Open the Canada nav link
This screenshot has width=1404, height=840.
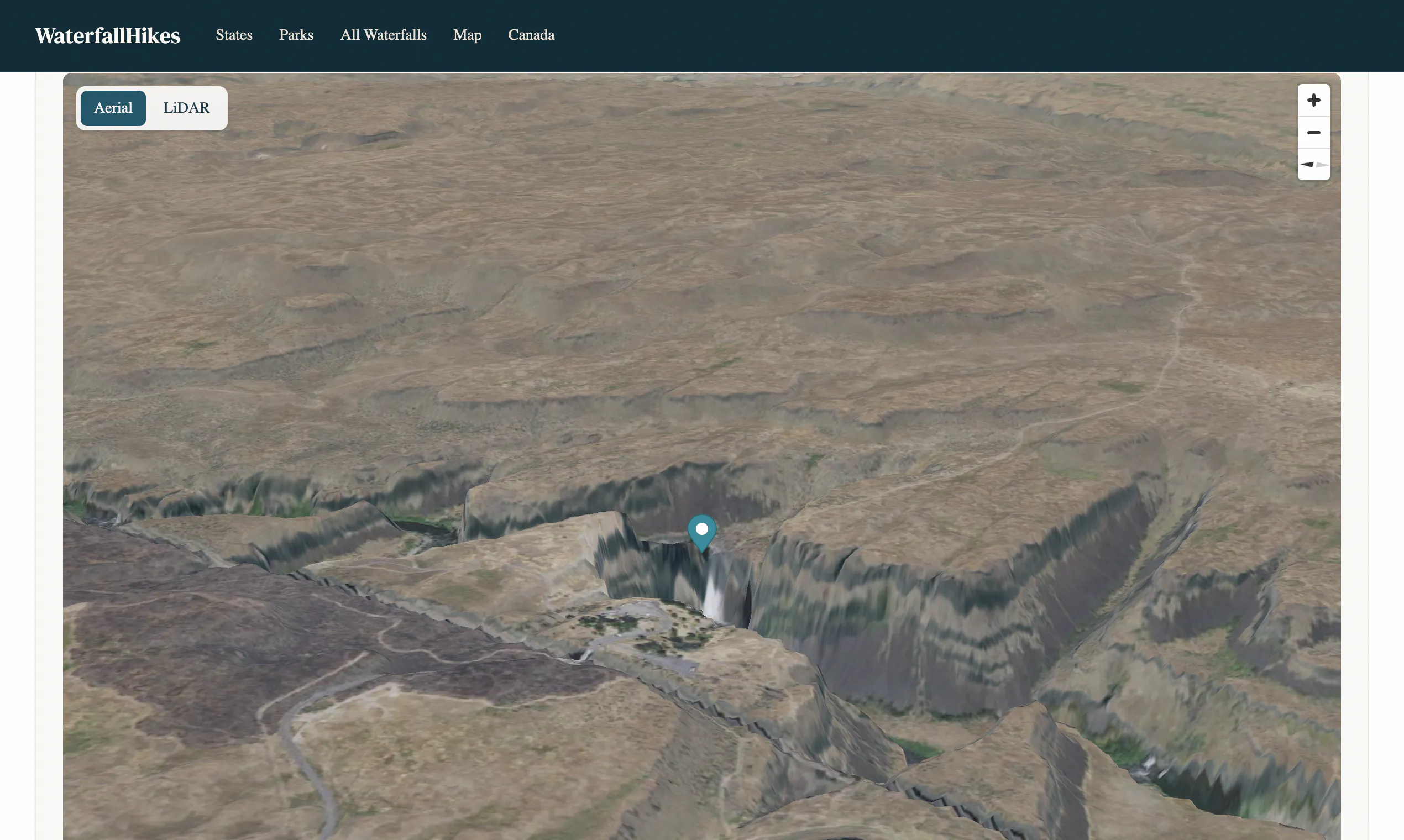[x=531, y=35]
